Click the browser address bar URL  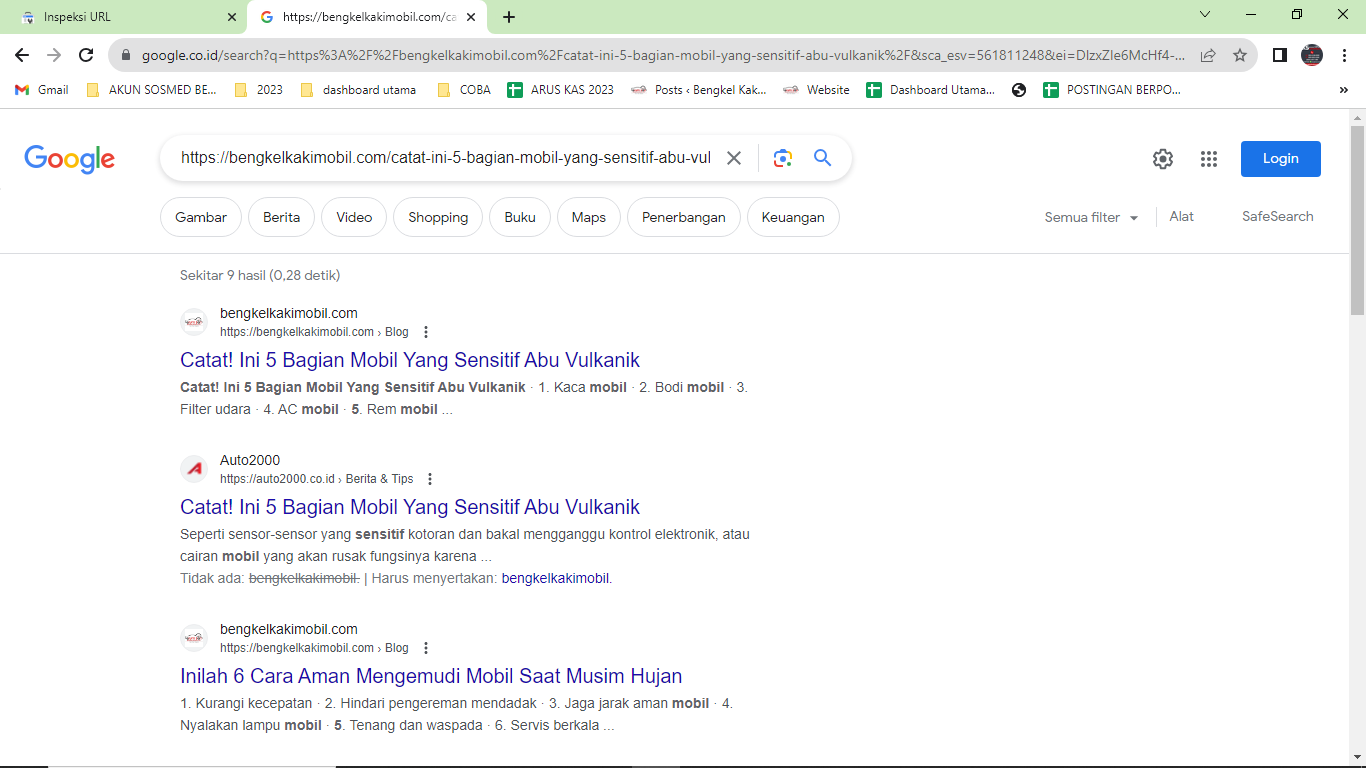coord(664,56)
